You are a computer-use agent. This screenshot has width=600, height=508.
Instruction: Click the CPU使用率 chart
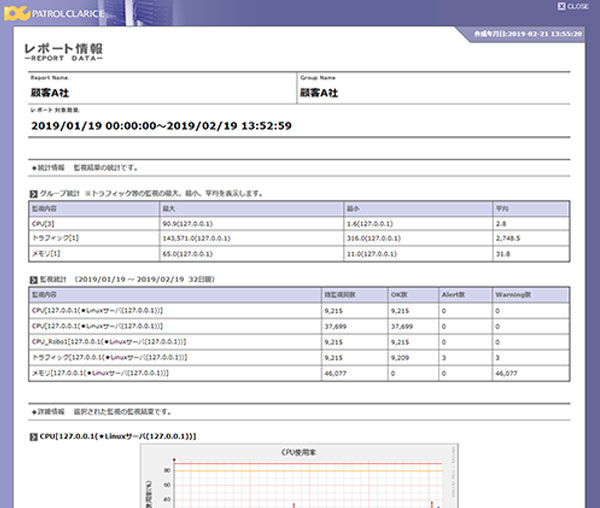[x=299, y=476]
